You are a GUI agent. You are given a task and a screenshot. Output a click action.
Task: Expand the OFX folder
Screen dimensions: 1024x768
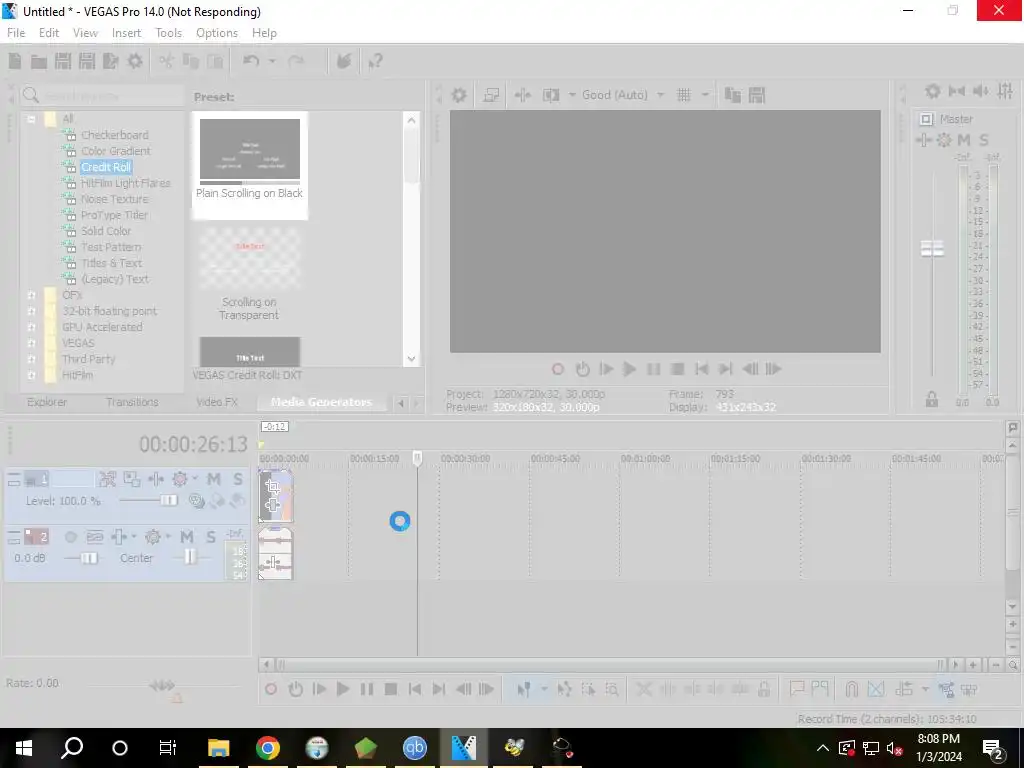point(31,295)
